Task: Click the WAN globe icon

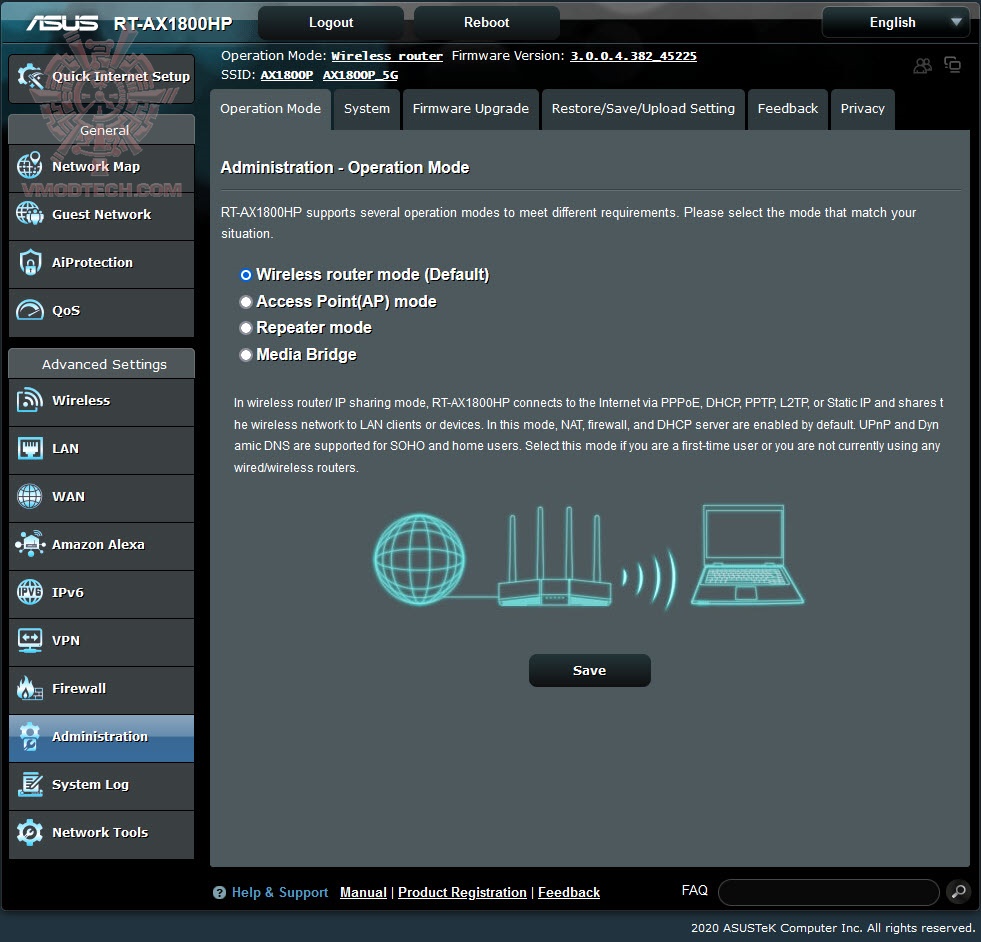Action: (x=29, y=496)
